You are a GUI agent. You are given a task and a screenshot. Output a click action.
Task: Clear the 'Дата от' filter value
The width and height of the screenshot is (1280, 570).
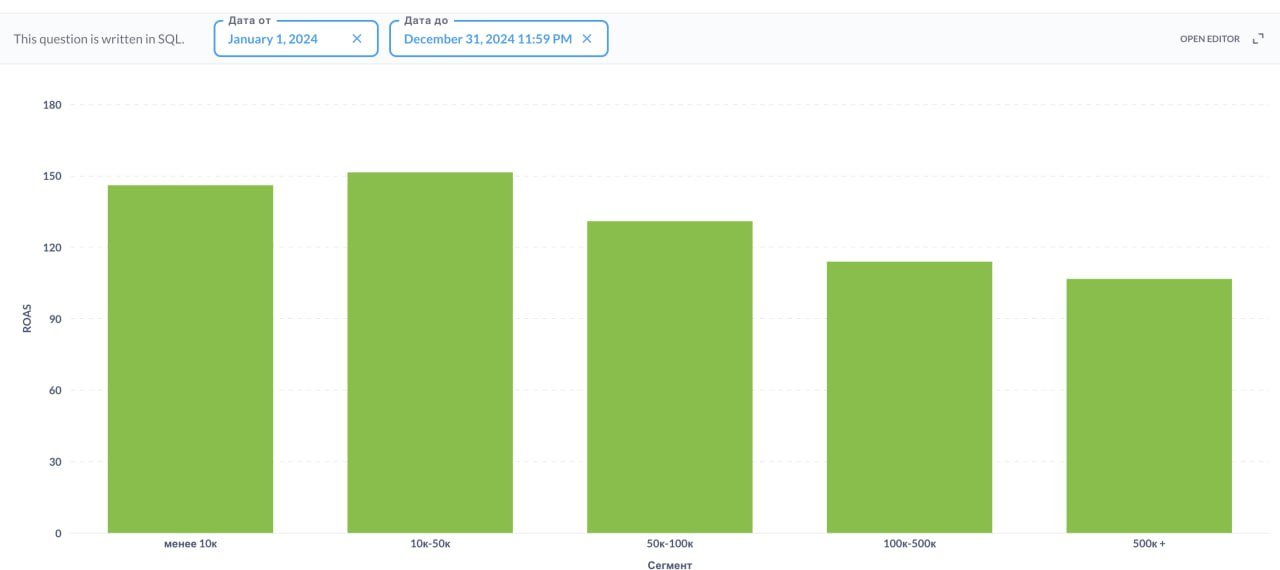357,39
